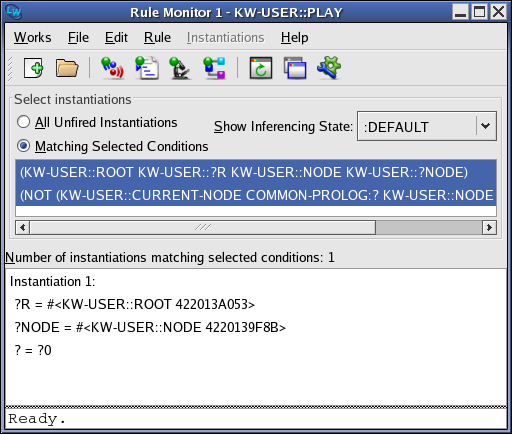Viewport: 512px width, 434px height.
Task: Click the listener icon with red sound waves
Action: point(112,68)
